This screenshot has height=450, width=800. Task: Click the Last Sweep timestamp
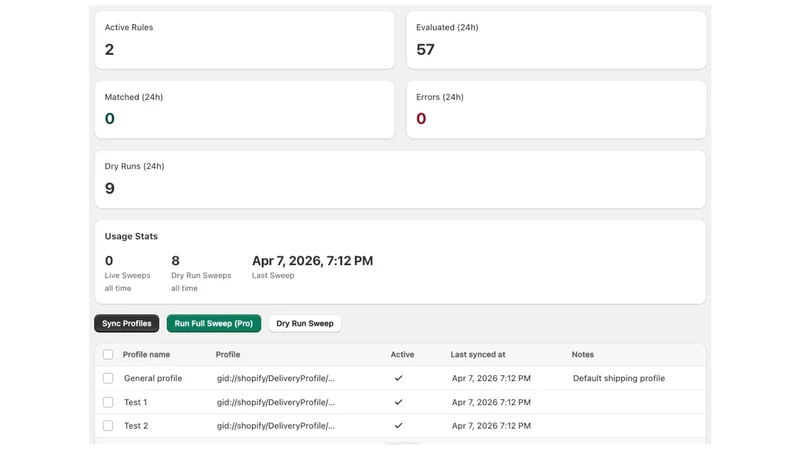pyautogui.click(x=312, y=261)
